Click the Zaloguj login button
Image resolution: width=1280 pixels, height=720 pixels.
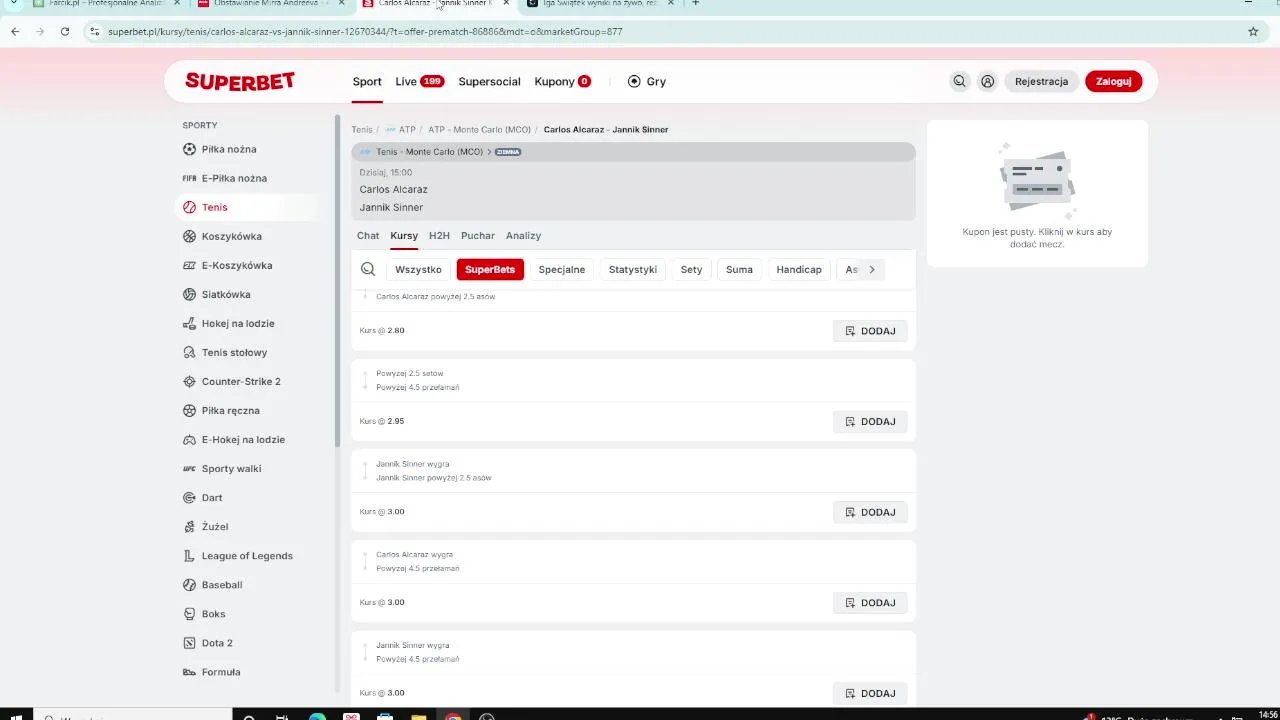click(x=1113, y=82)
